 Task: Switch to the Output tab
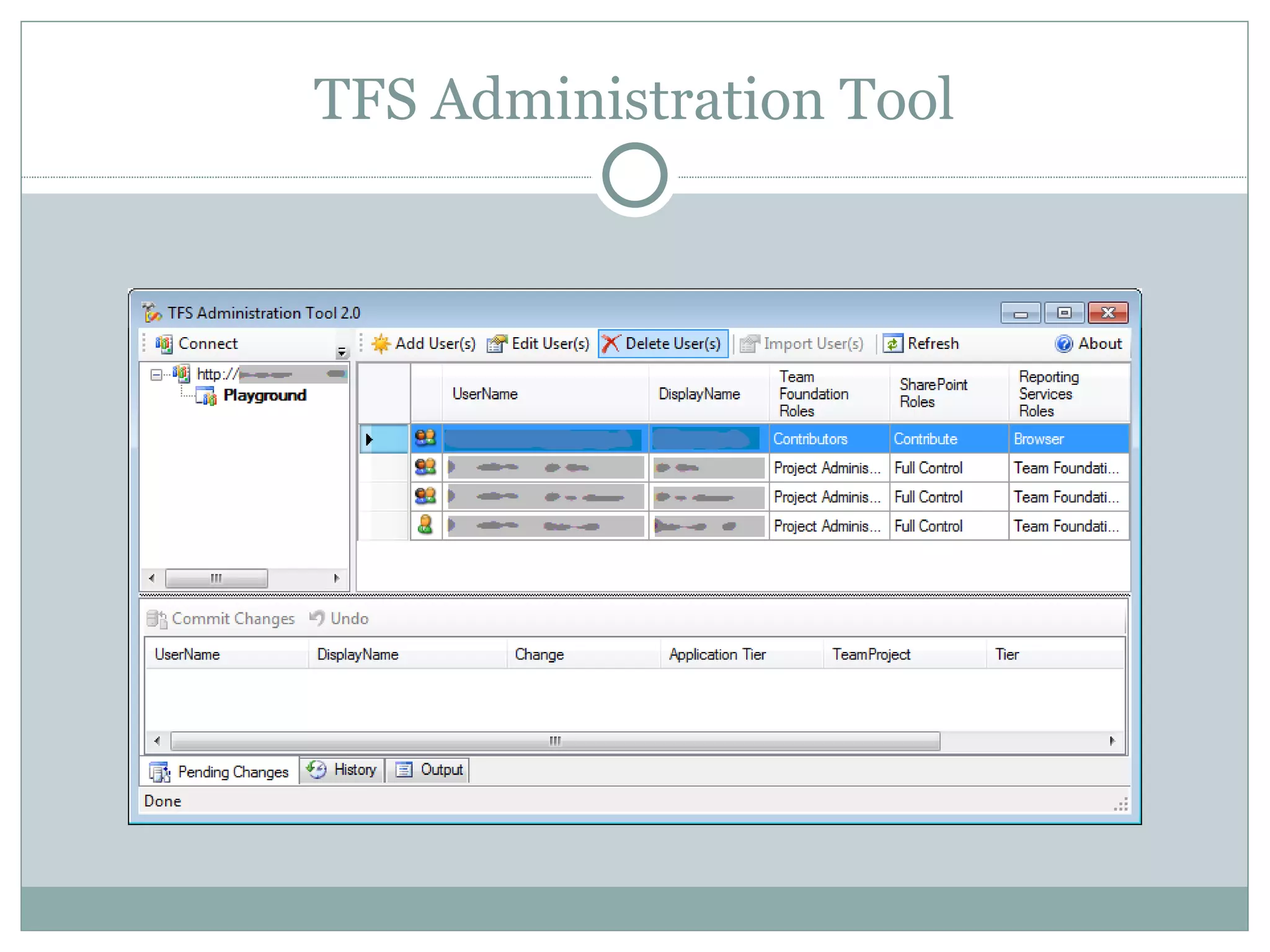428,770
